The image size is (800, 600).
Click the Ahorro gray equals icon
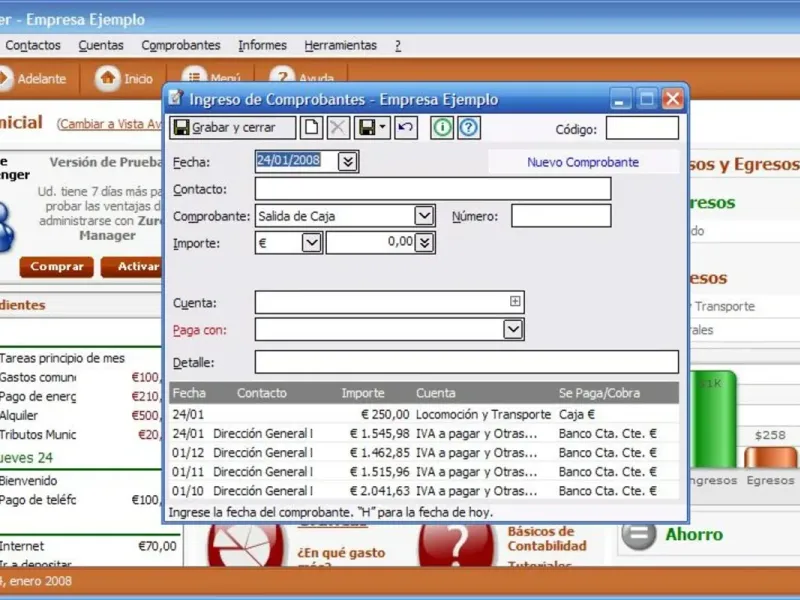pos(639,535)
